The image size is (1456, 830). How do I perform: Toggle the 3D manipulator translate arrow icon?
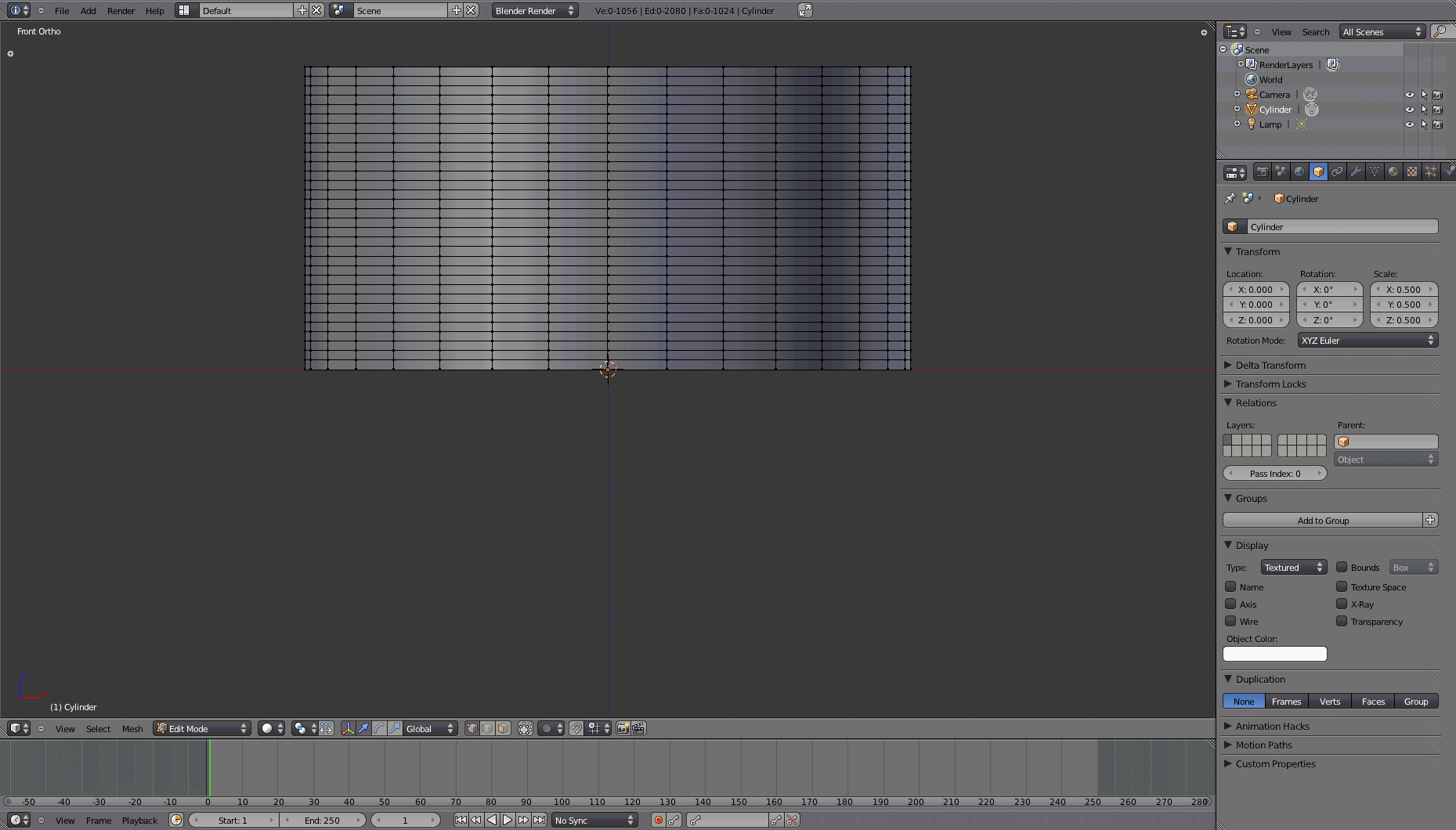363,729
